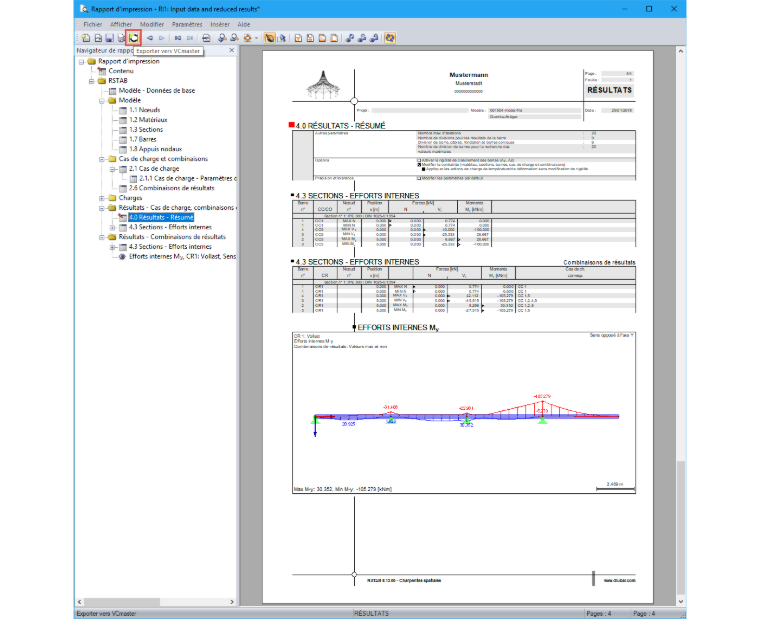This screenshot has height=619, width=760.
Task: Click the highlighted globe icon at toolbar end
Action: (x=390, y=38)
